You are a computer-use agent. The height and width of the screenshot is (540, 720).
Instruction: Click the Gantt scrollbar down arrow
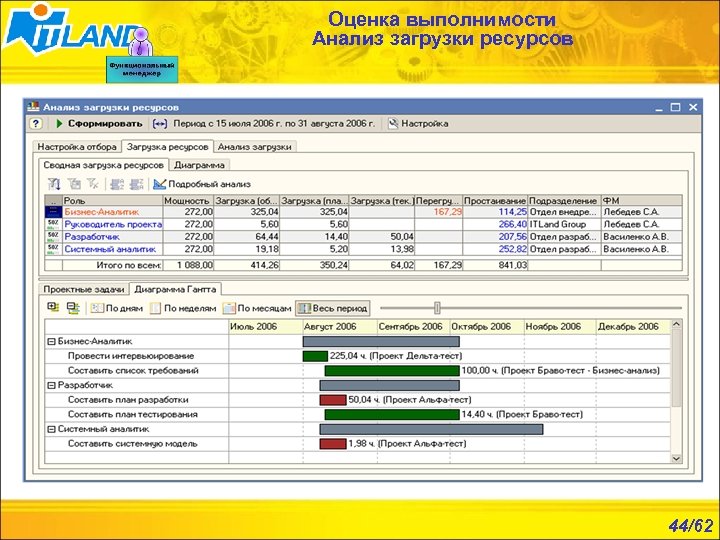tap(676, 458)
